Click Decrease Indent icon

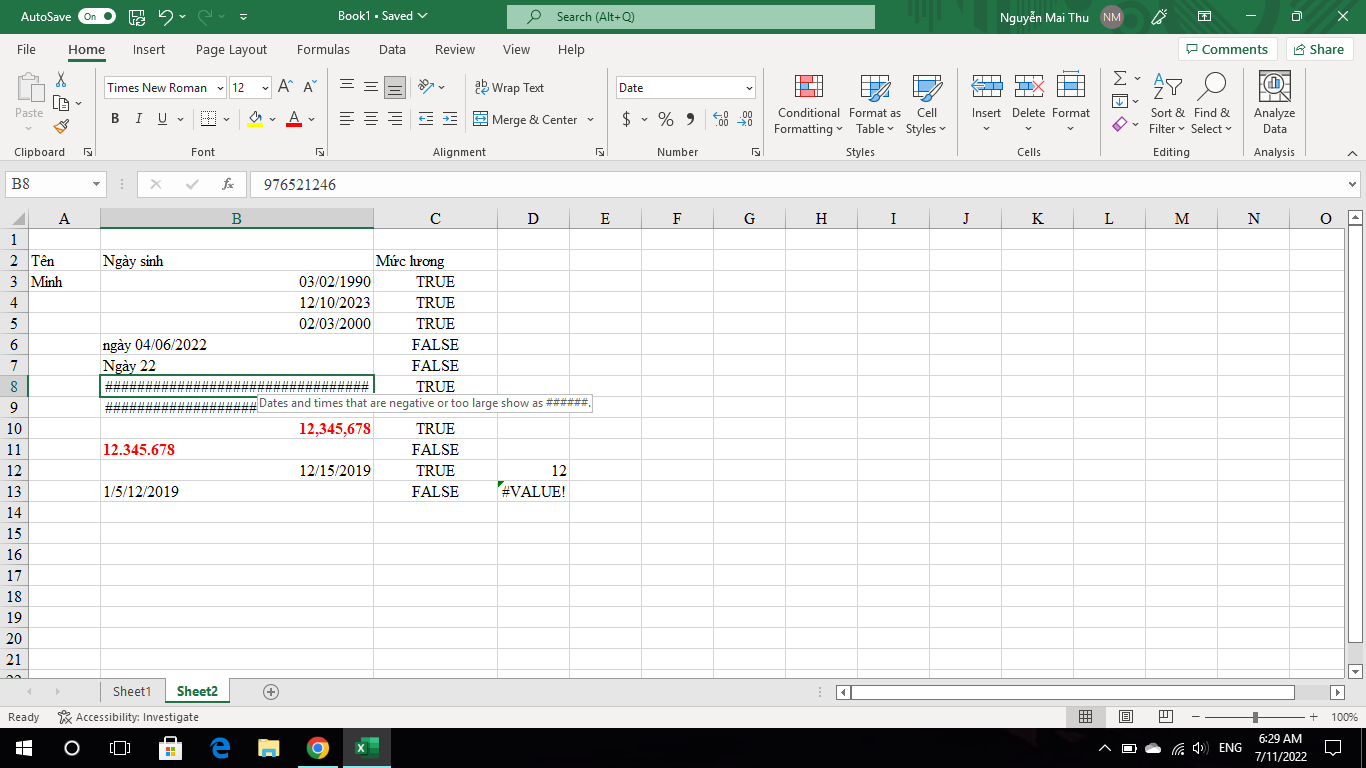click(426, 119)
